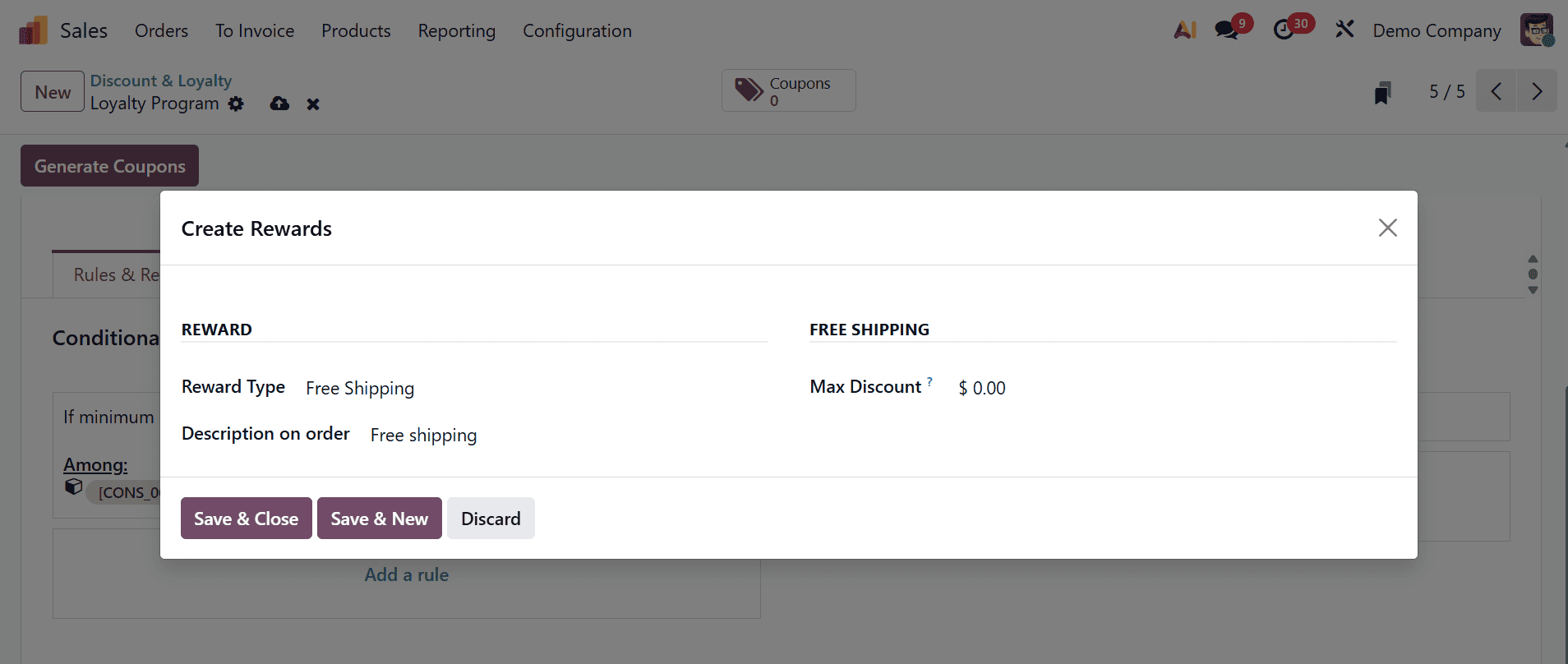Image resolution: width=1568 pixels, height=664 pixels.
Task: Open the activities clock icon
Action: pyautogui.click(x=1285, y=29)
